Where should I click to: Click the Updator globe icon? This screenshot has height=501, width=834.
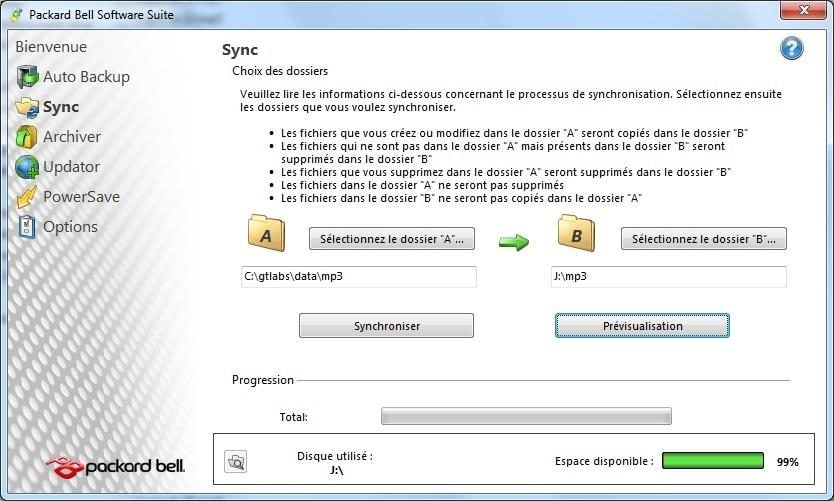tap(27, 167)
